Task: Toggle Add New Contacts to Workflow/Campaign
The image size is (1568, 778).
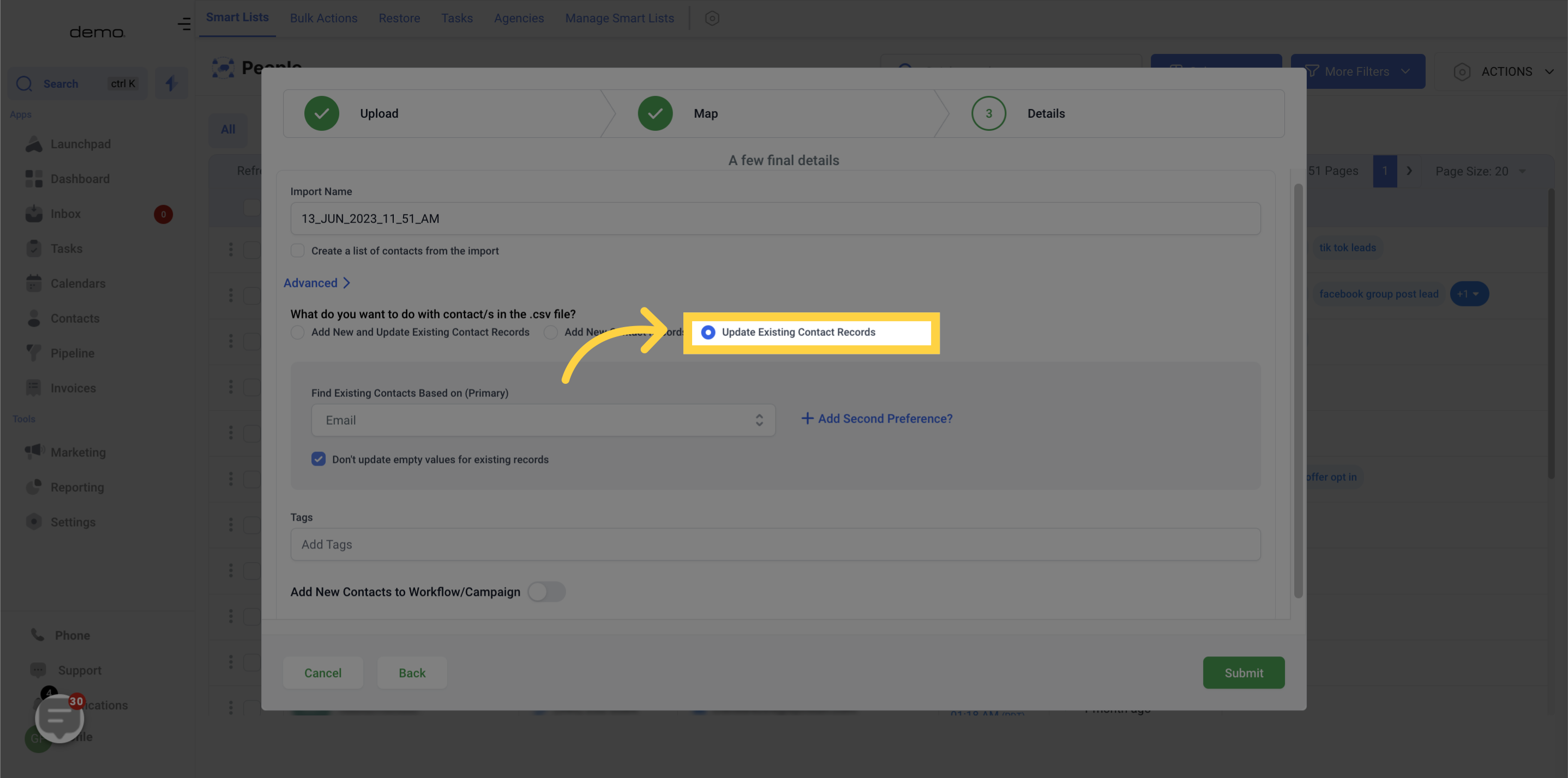Action: [546, 591]
